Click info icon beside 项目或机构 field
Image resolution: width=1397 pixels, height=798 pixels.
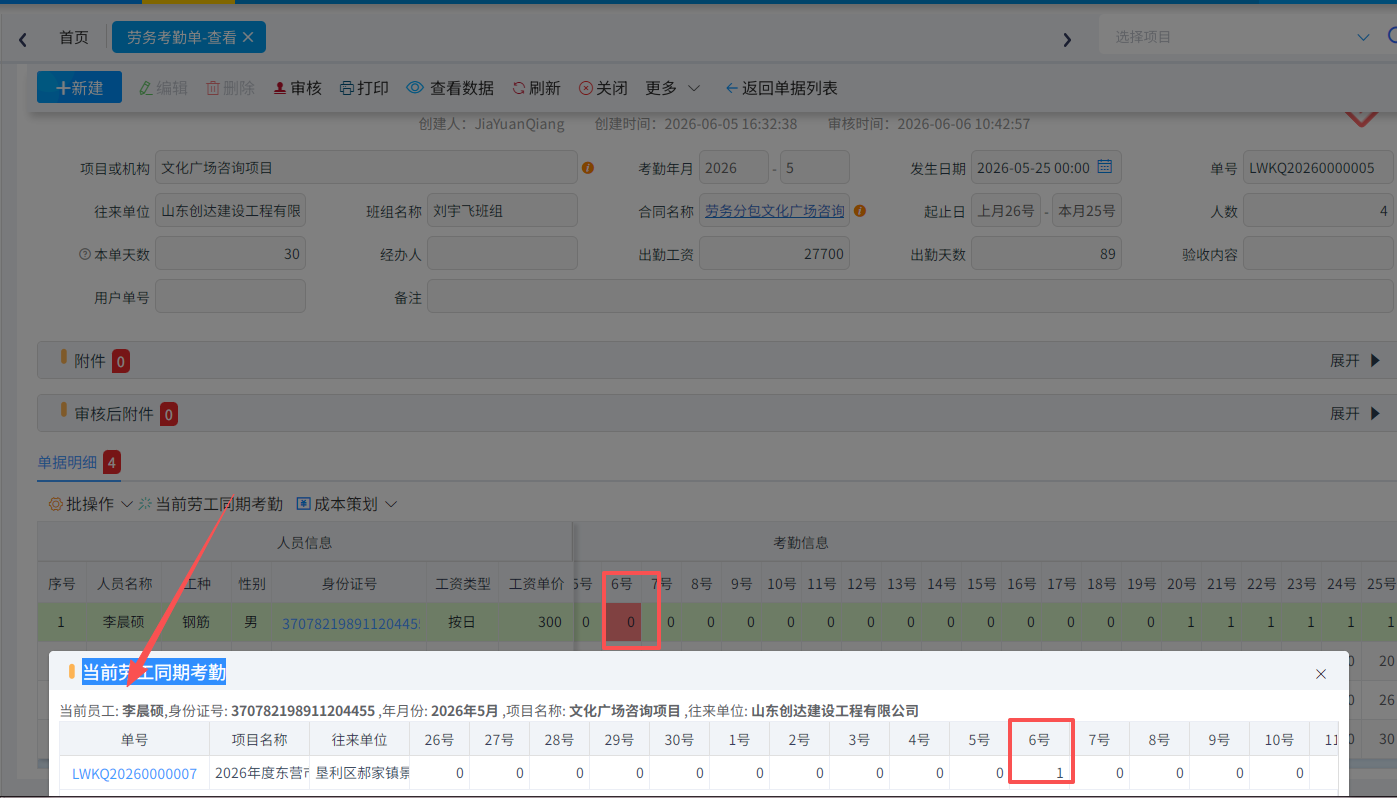pos(588,168)
